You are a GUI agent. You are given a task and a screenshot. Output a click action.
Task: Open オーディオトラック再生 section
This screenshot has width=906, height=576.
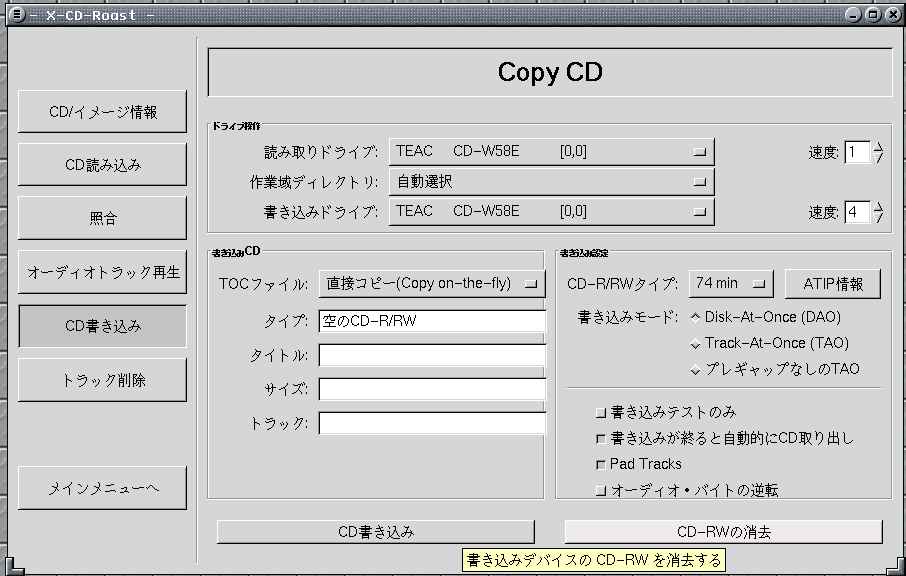102,272
